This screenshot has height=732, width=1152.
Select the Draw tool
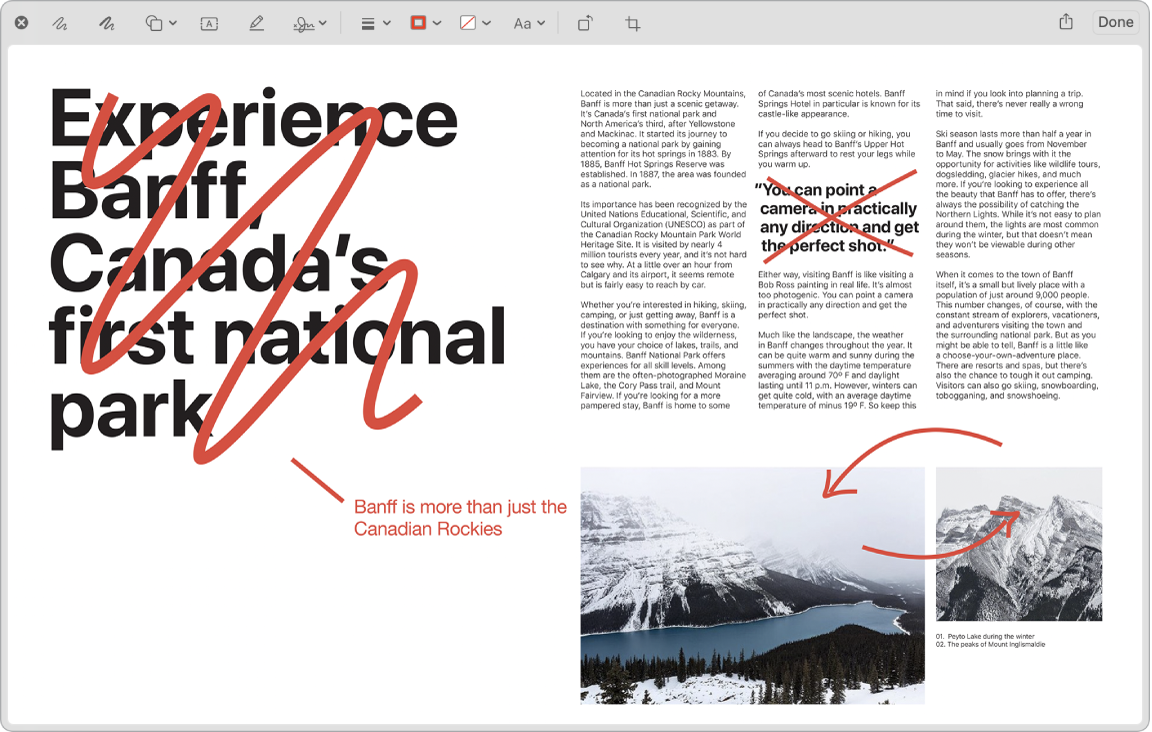coord(105,22)
